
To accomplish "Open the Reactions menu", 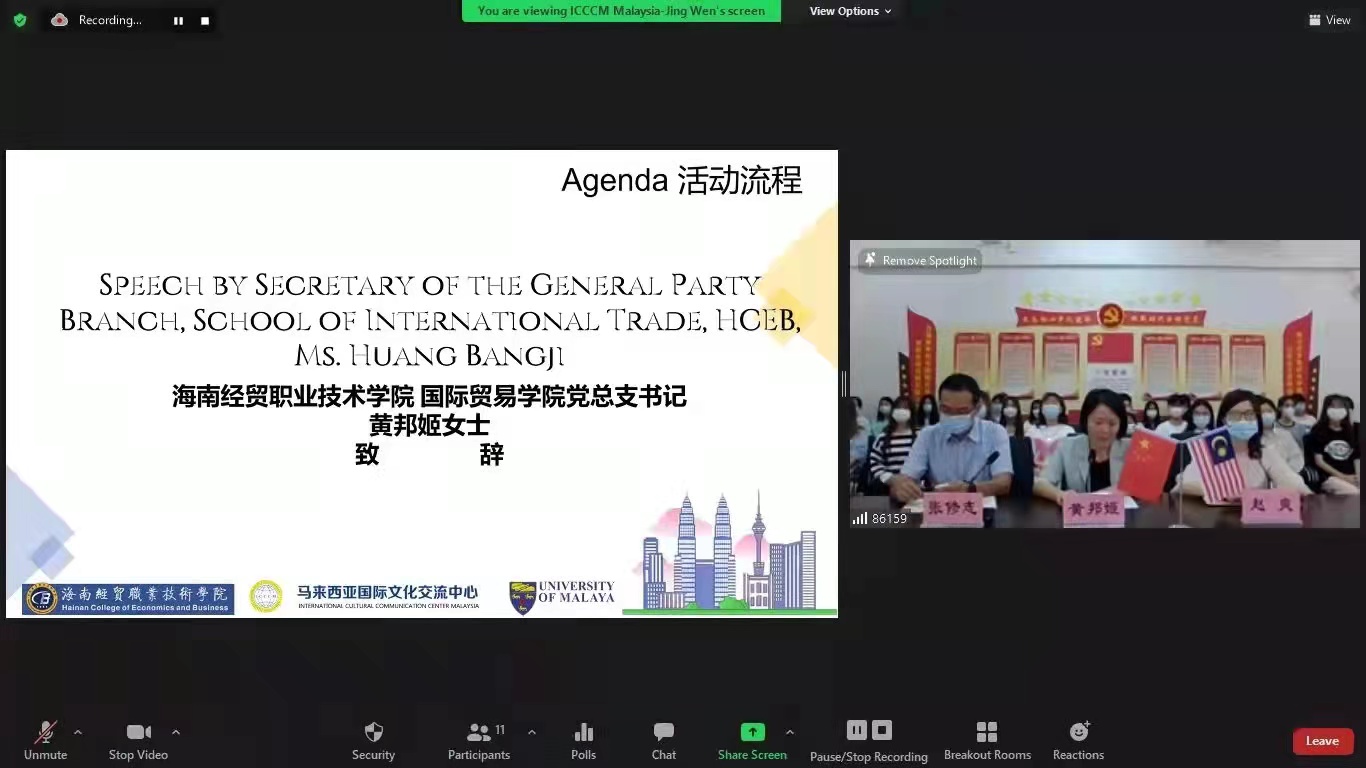I will point(1078,740).
